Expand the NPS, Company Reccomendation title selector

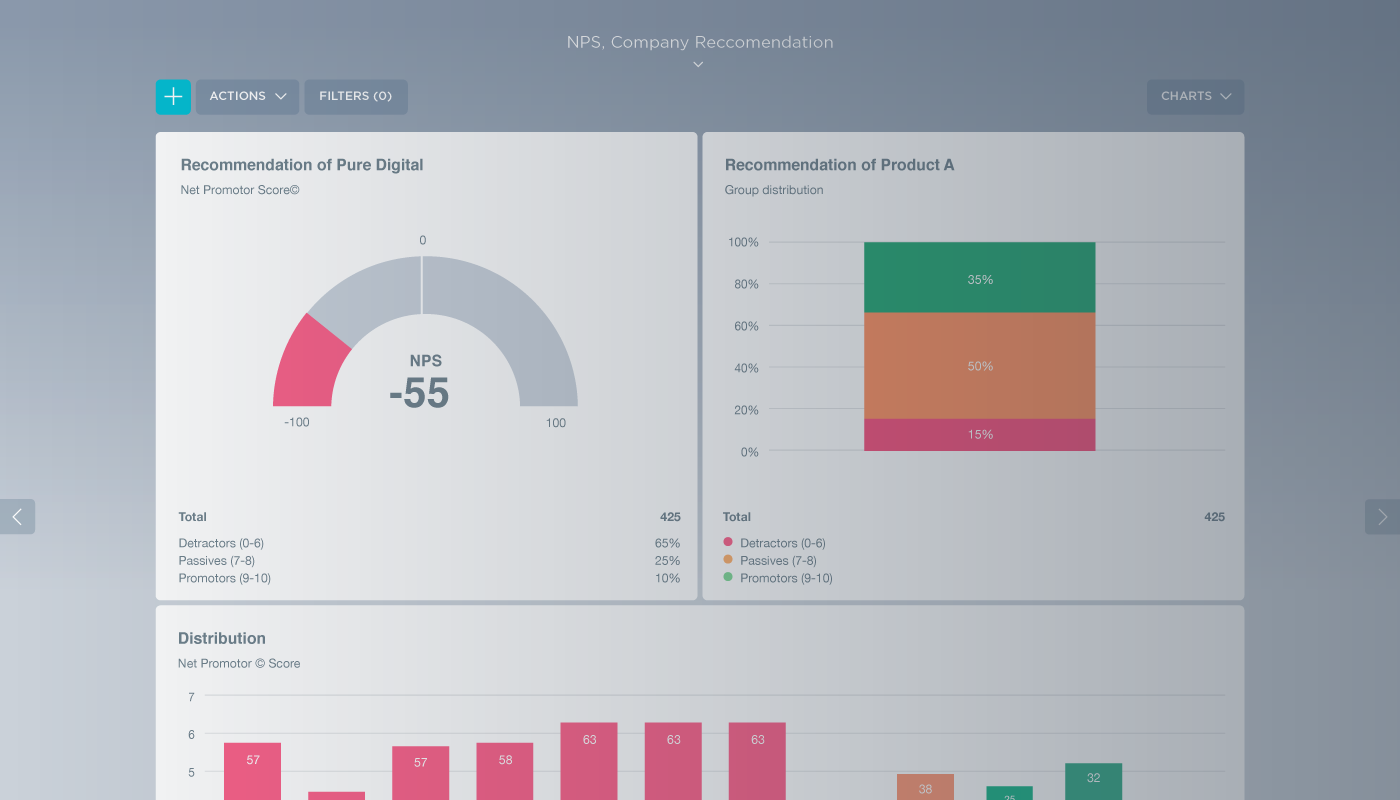(x=700, y=42)
